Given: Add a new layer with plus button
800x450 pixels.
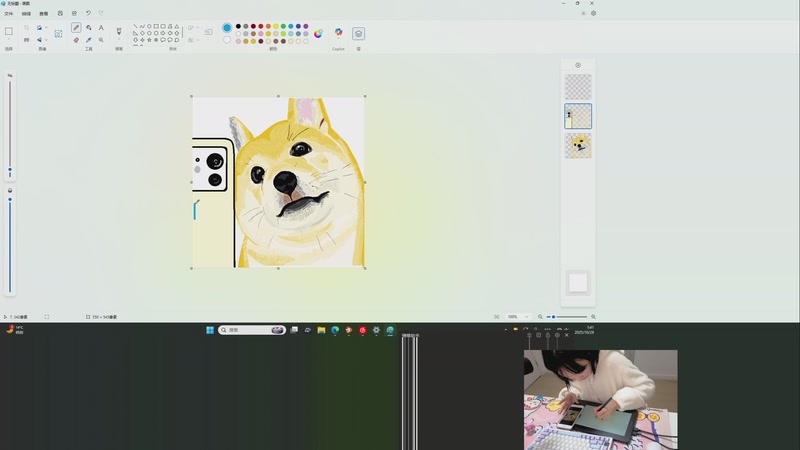Looking at the screenshot, I should coord(578,65).
